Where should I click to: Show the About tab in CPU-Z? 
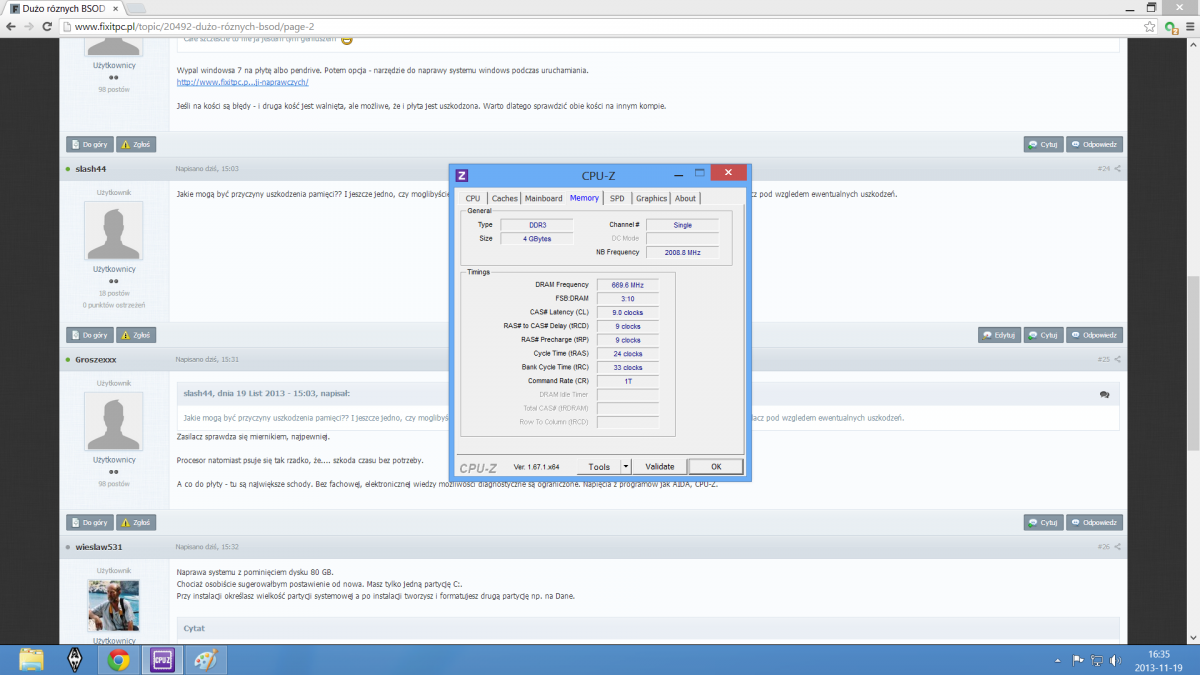click(x=685, y=198)
